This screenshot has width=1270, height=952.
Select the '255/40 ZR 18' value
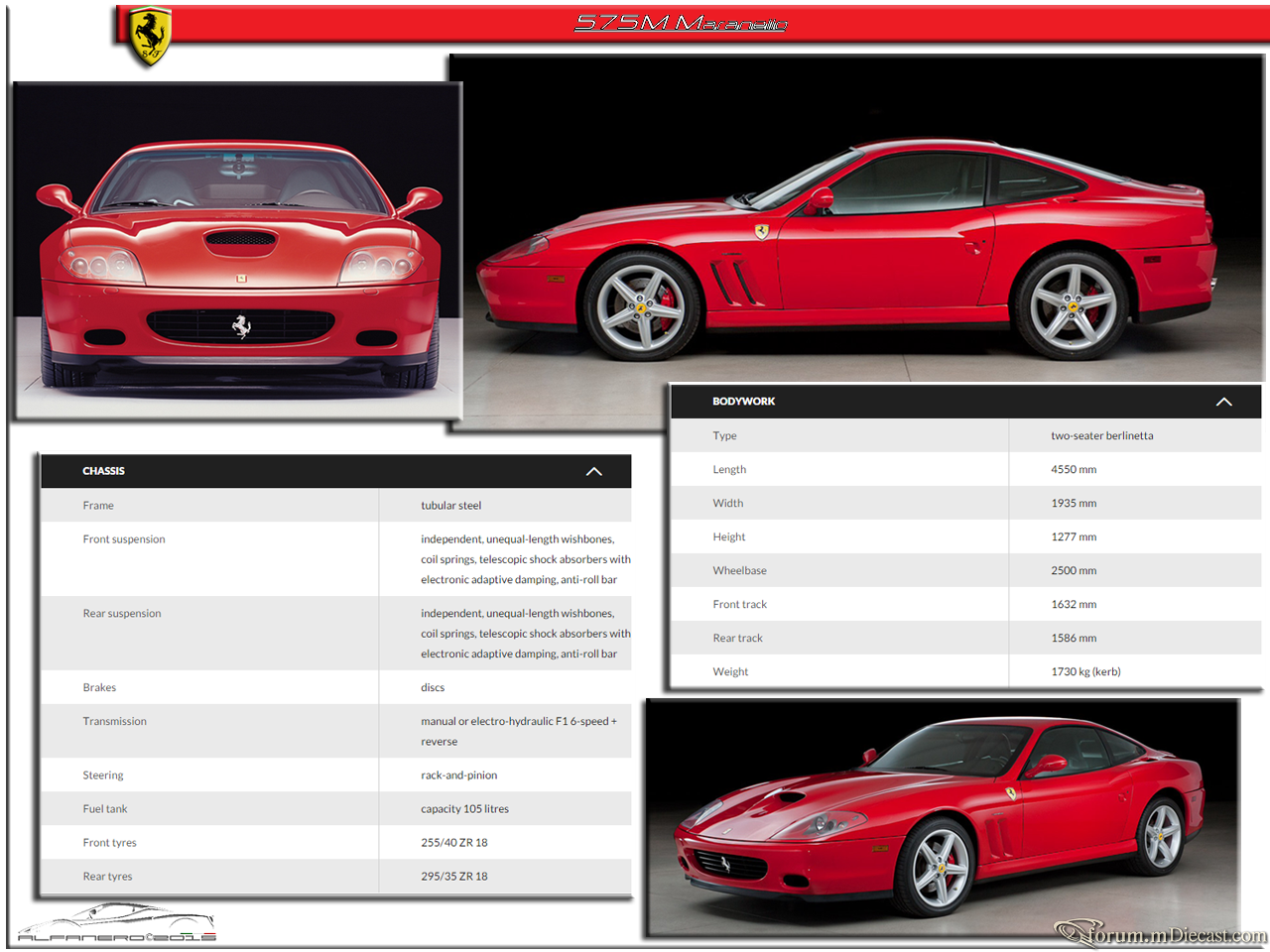[454, 843]
